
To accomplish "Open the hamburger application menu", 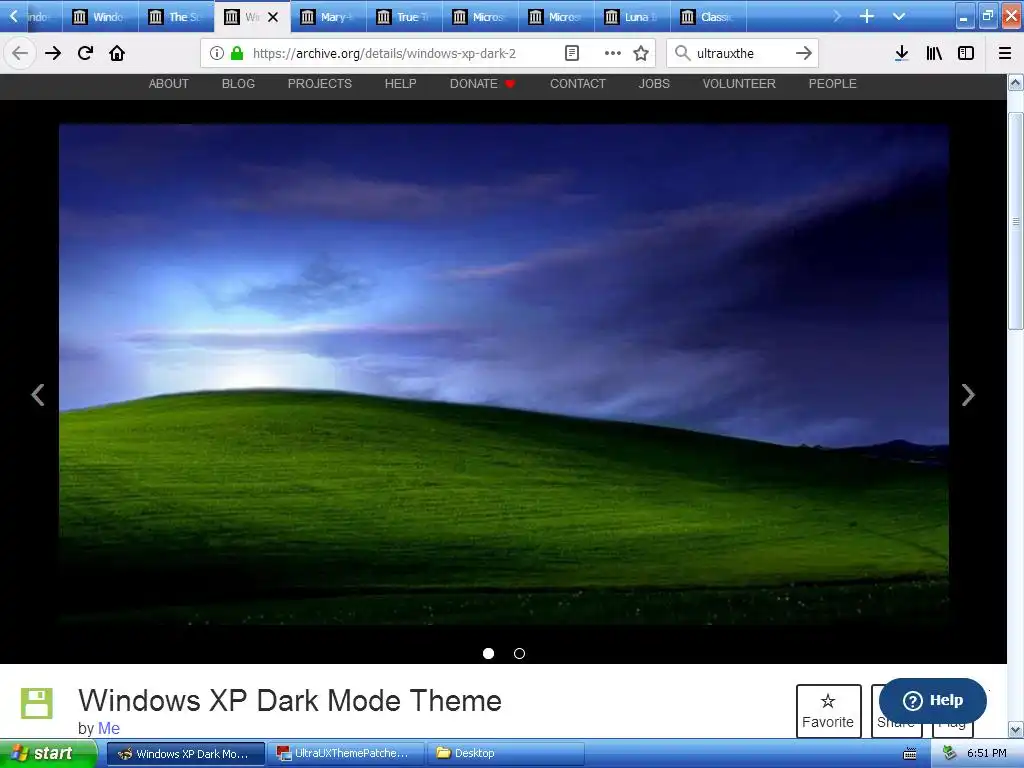I will (x=1005, y=53).
